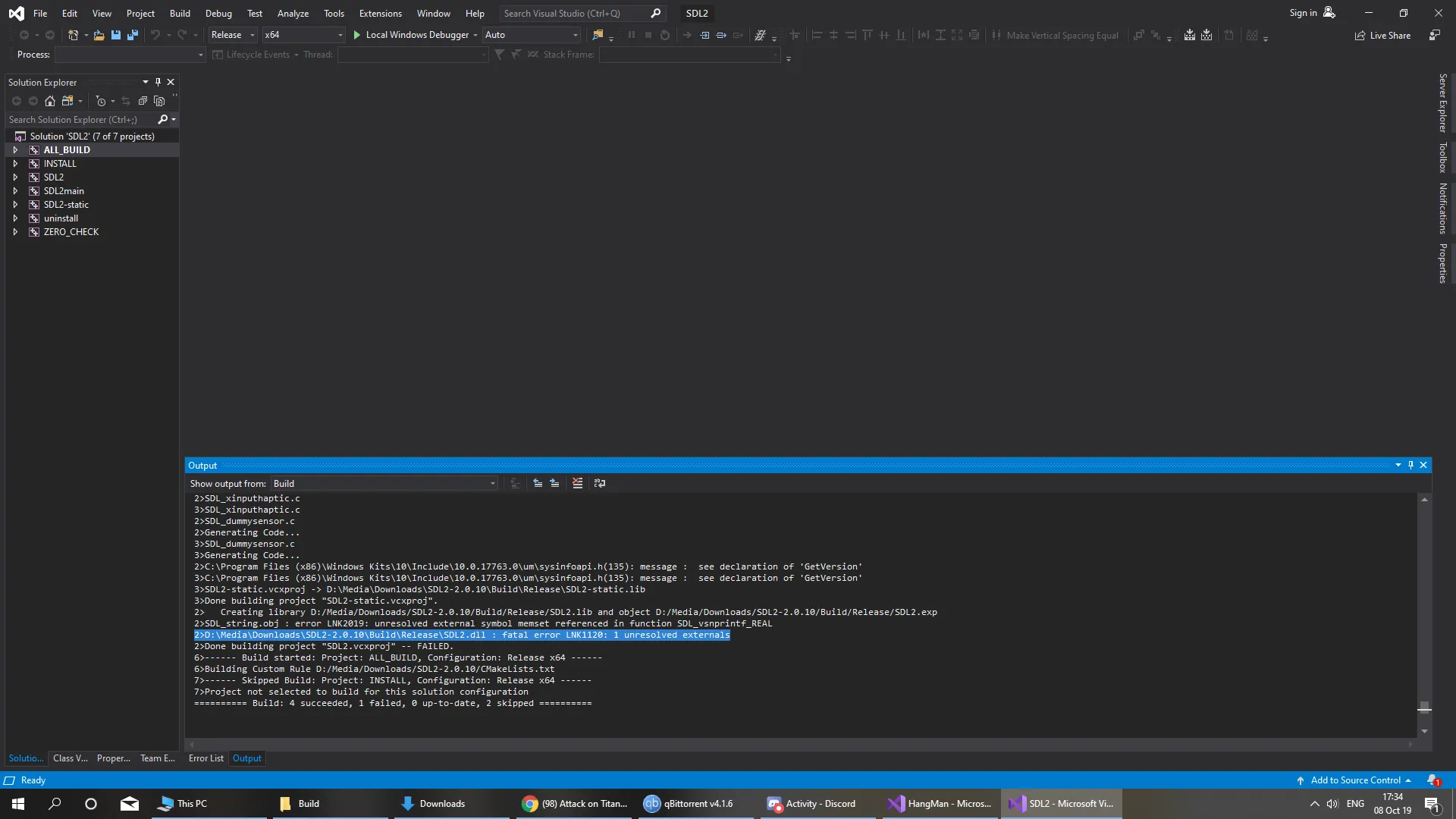Click the Open File toolbar icon
This screenshot has width=1456, height=819.
click(99, 35)
